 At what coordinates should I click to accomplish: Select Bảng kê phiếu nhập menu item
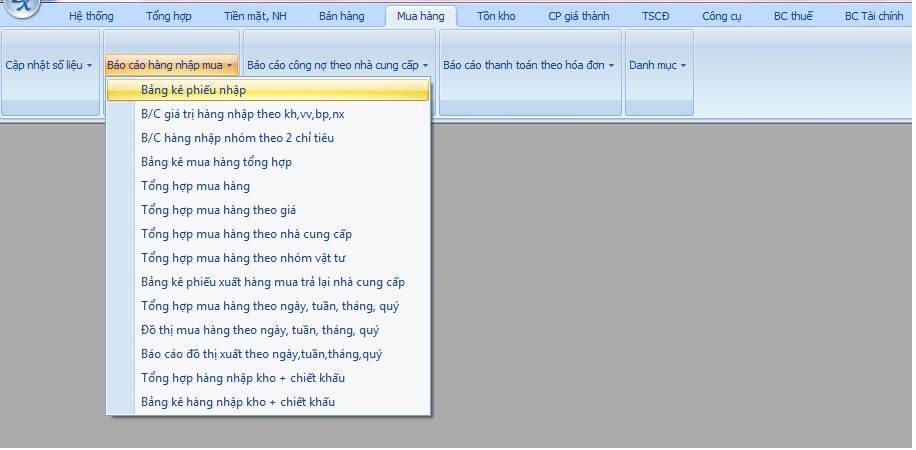point(194,90)
